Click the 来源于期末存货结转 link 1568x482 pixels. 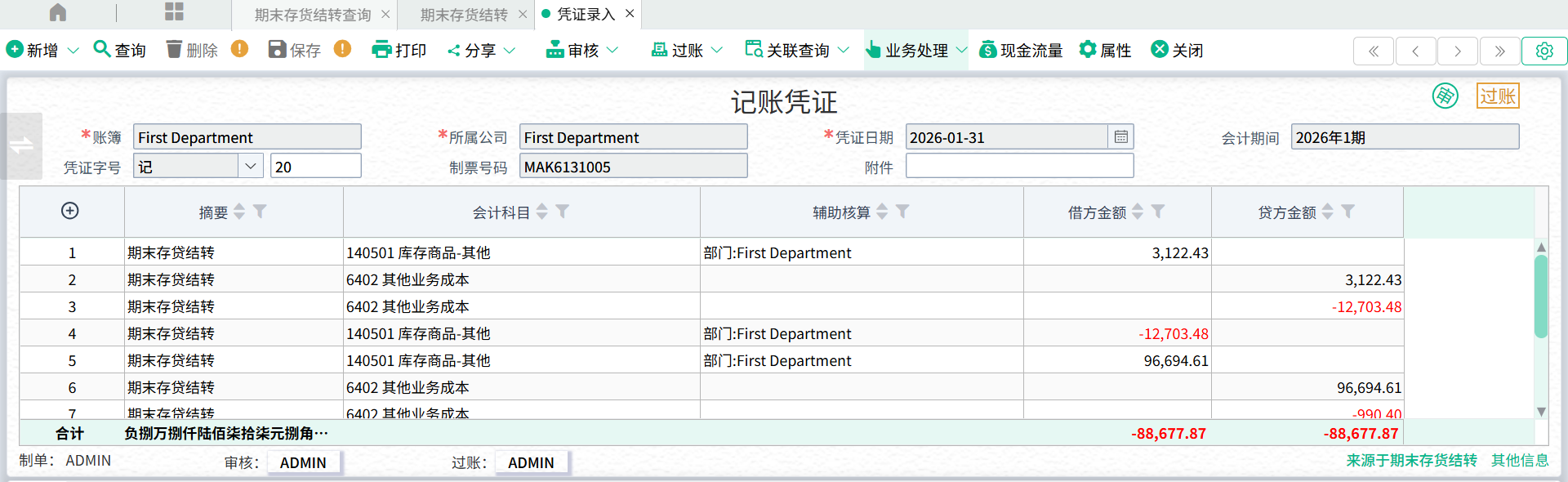click(1411, 461)
